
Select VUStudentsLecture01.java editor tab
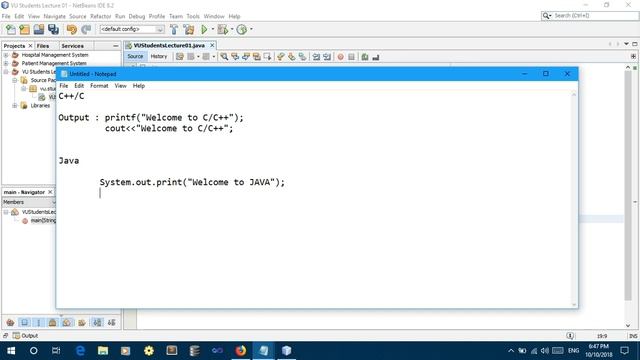[x=169, y=45]
